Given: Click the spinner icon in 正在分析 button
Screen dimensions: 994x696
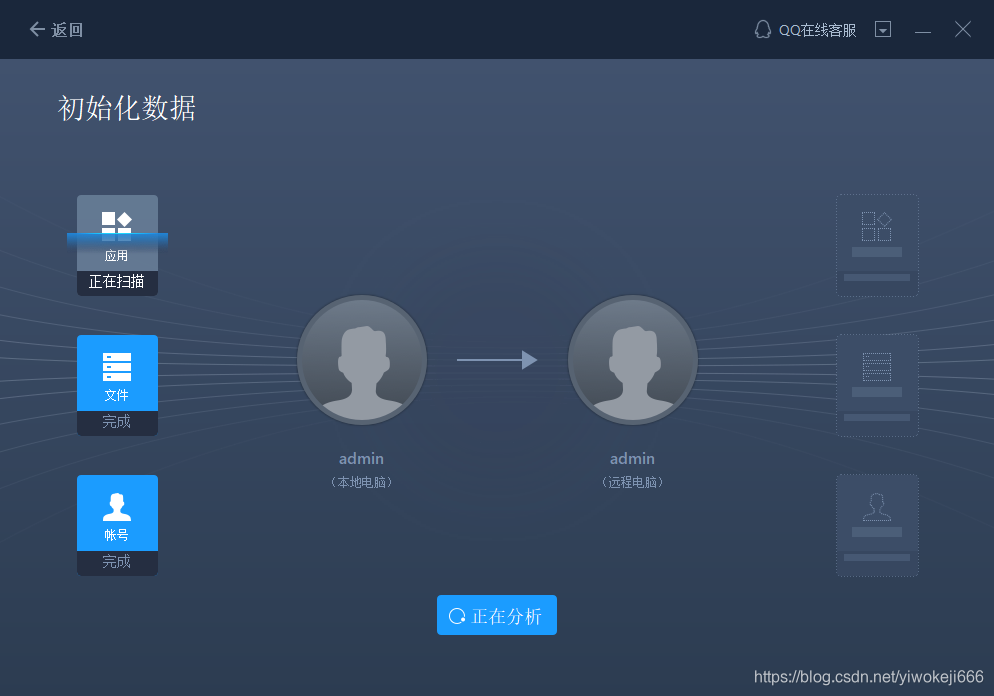Looking at the screenshot, I should pyautogui.click(x=457, y=616).
